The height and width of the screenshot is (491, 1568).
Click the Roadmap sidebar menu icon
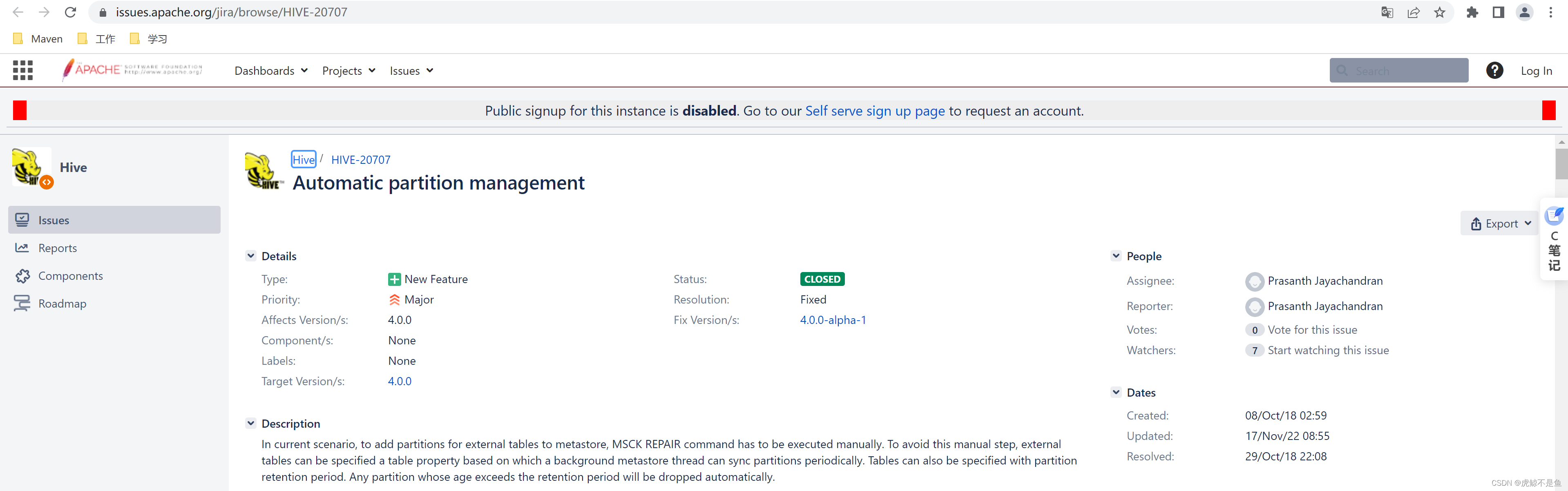[22, 303]
